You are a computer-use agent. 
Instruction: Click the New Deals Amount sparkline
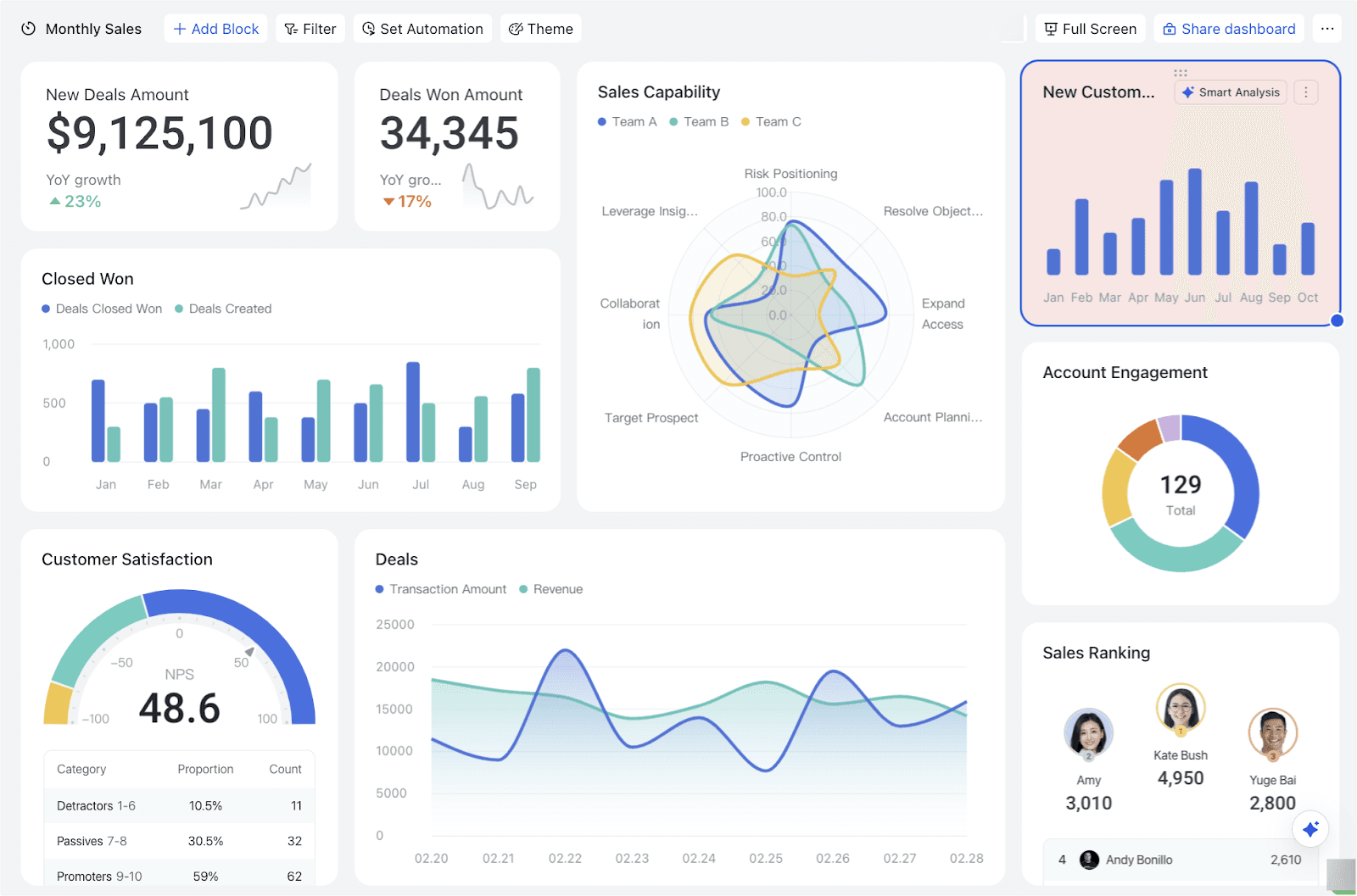point(276,186)
